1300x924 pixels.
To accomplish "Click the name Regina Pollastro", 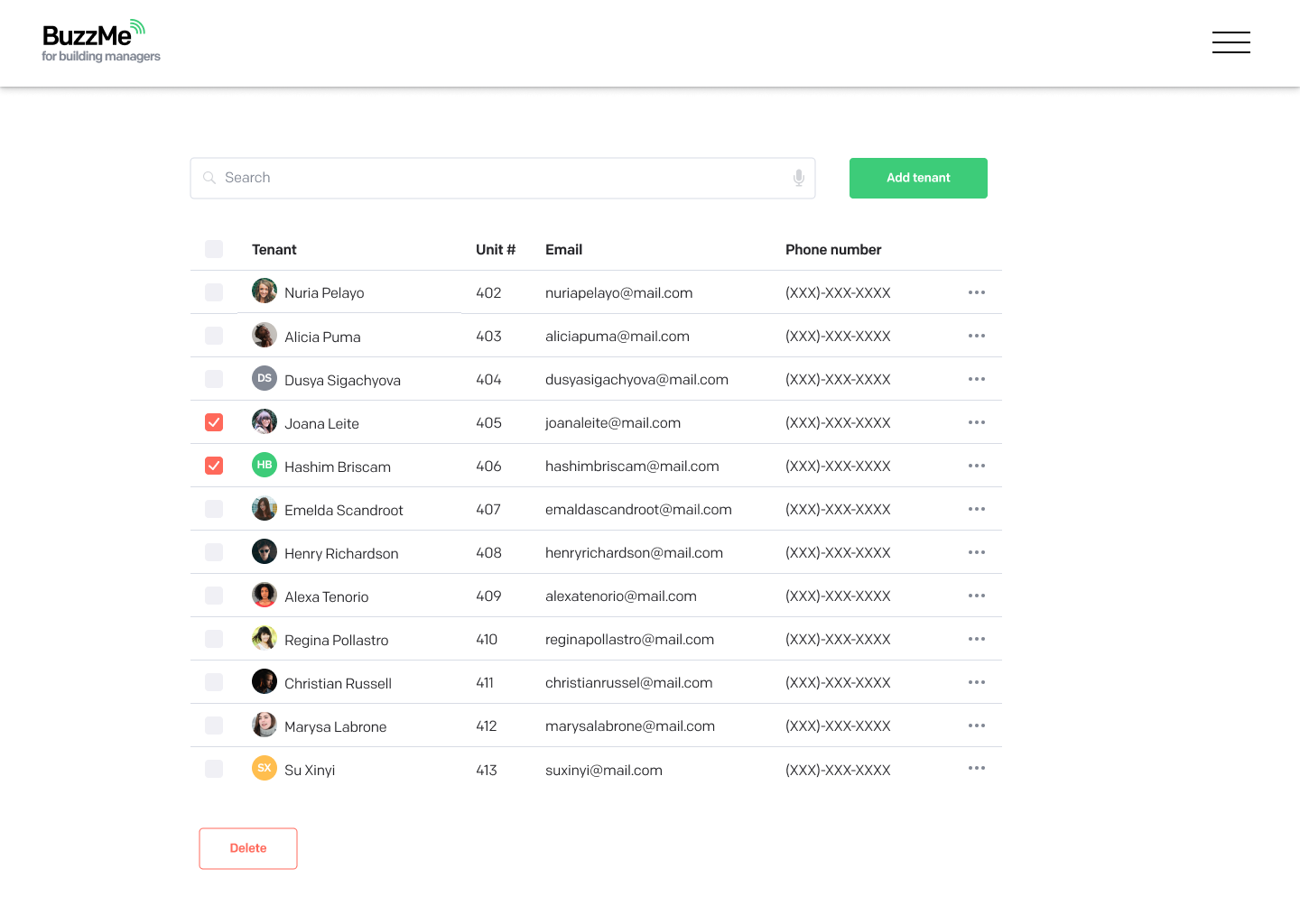I will coord(336,641).
